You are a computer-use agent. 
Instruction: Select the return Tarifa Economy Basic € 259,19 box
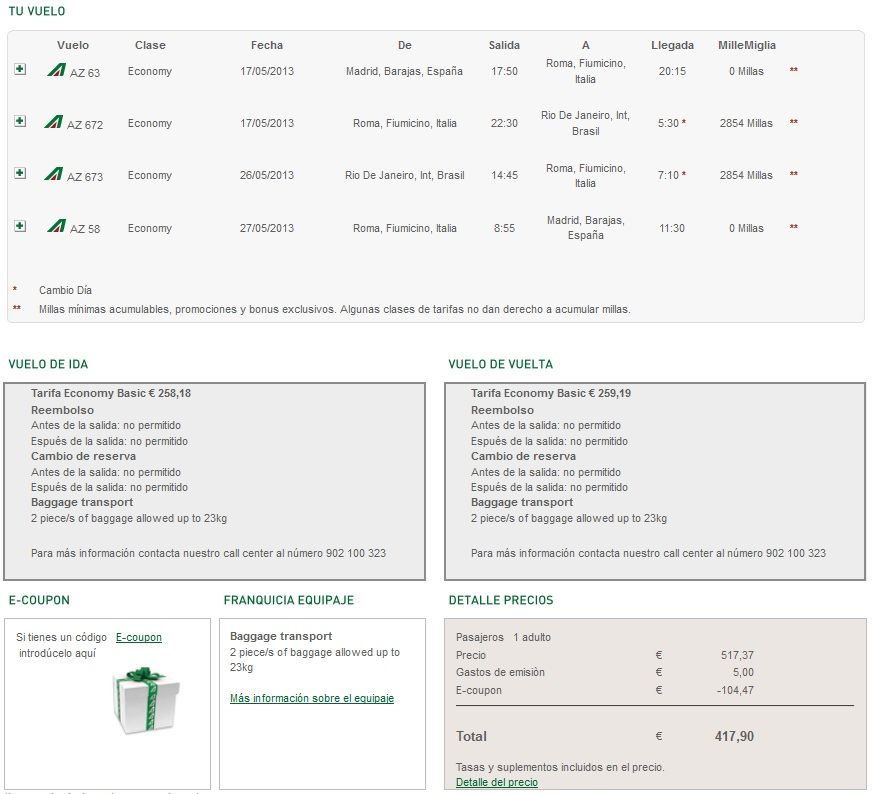click(x=655, y=481)
